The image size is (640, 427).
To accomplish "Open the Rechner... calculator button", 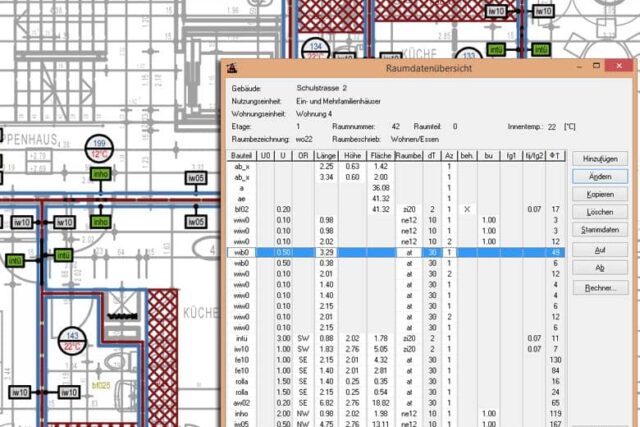I will [x=606, y=287].
